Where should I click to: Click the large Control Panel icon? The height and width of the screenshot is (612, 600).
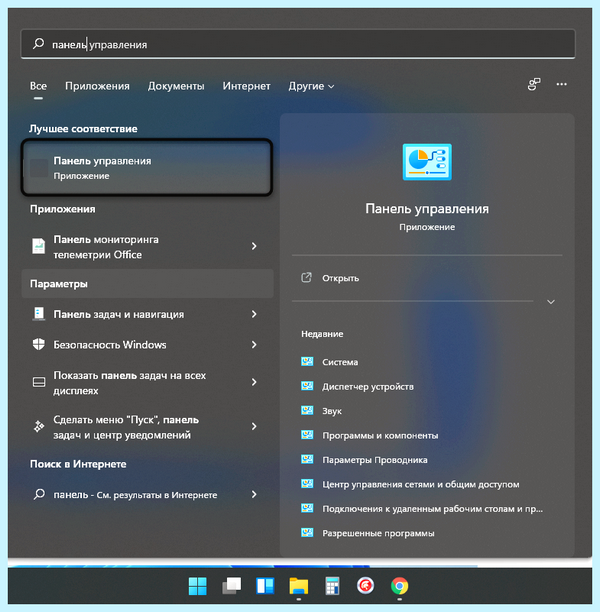427,162
